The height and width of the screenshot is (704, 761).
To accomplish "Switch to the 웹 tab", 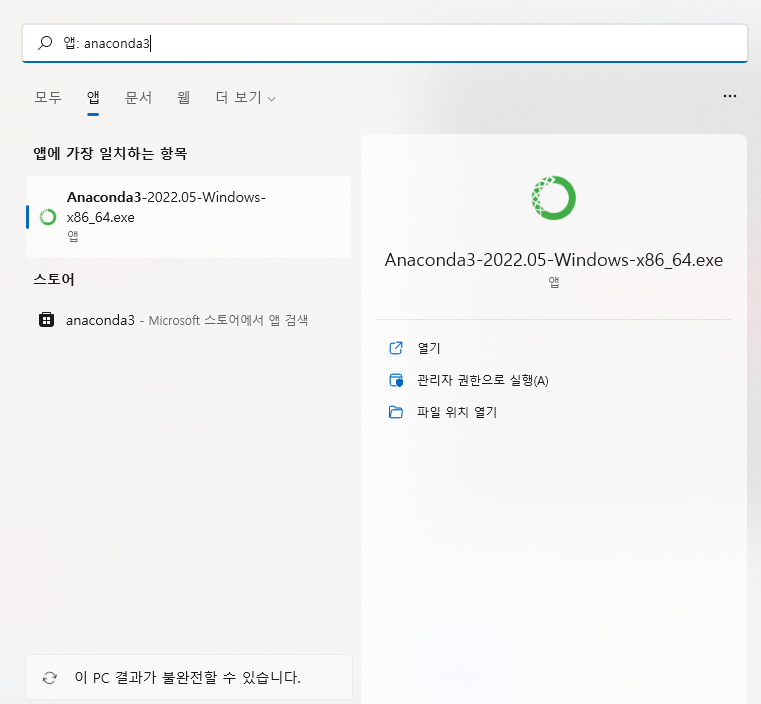I will [183, 98].
